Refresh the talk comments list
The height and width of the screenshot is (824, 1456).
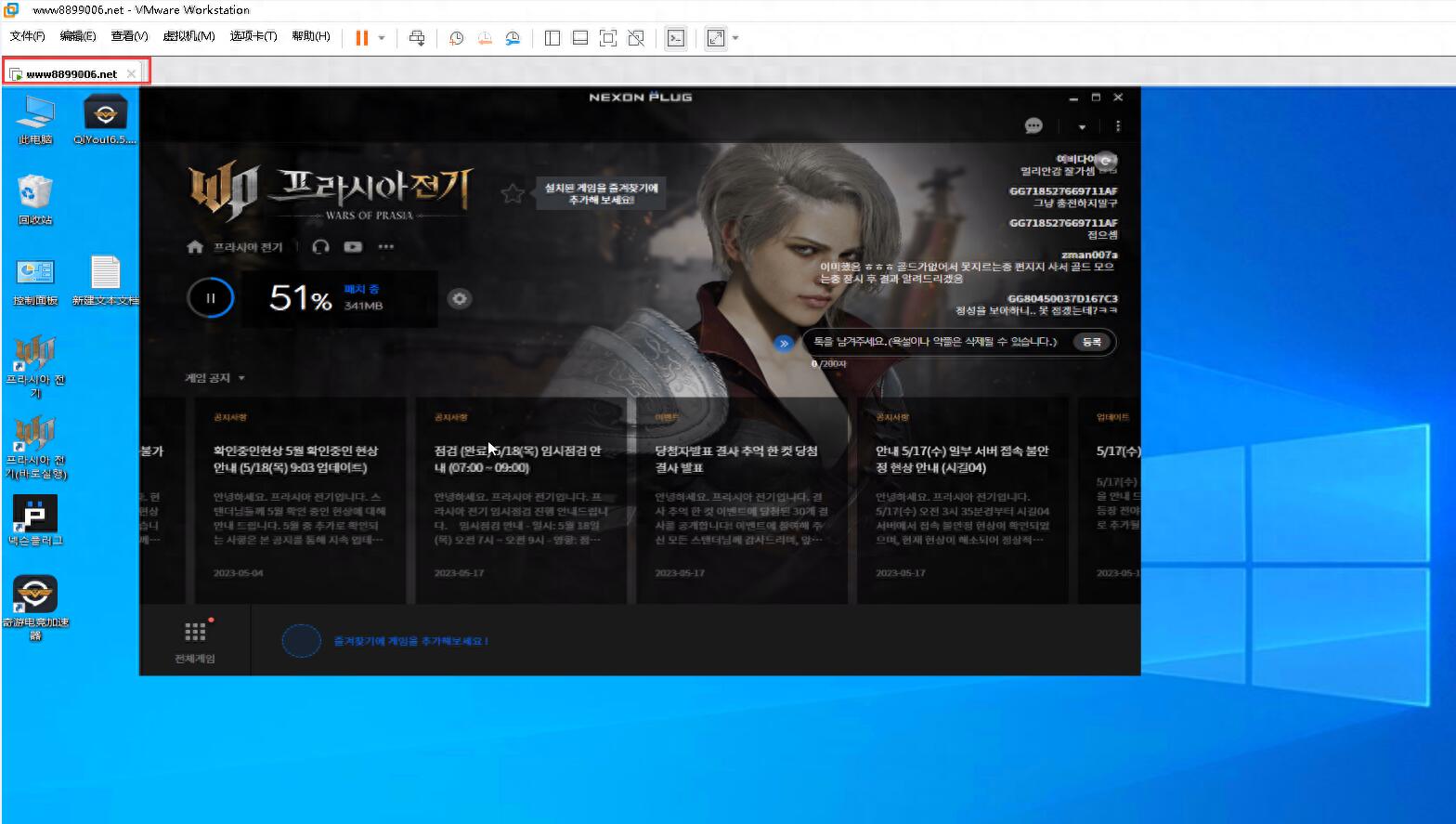tap(1105, 160)
